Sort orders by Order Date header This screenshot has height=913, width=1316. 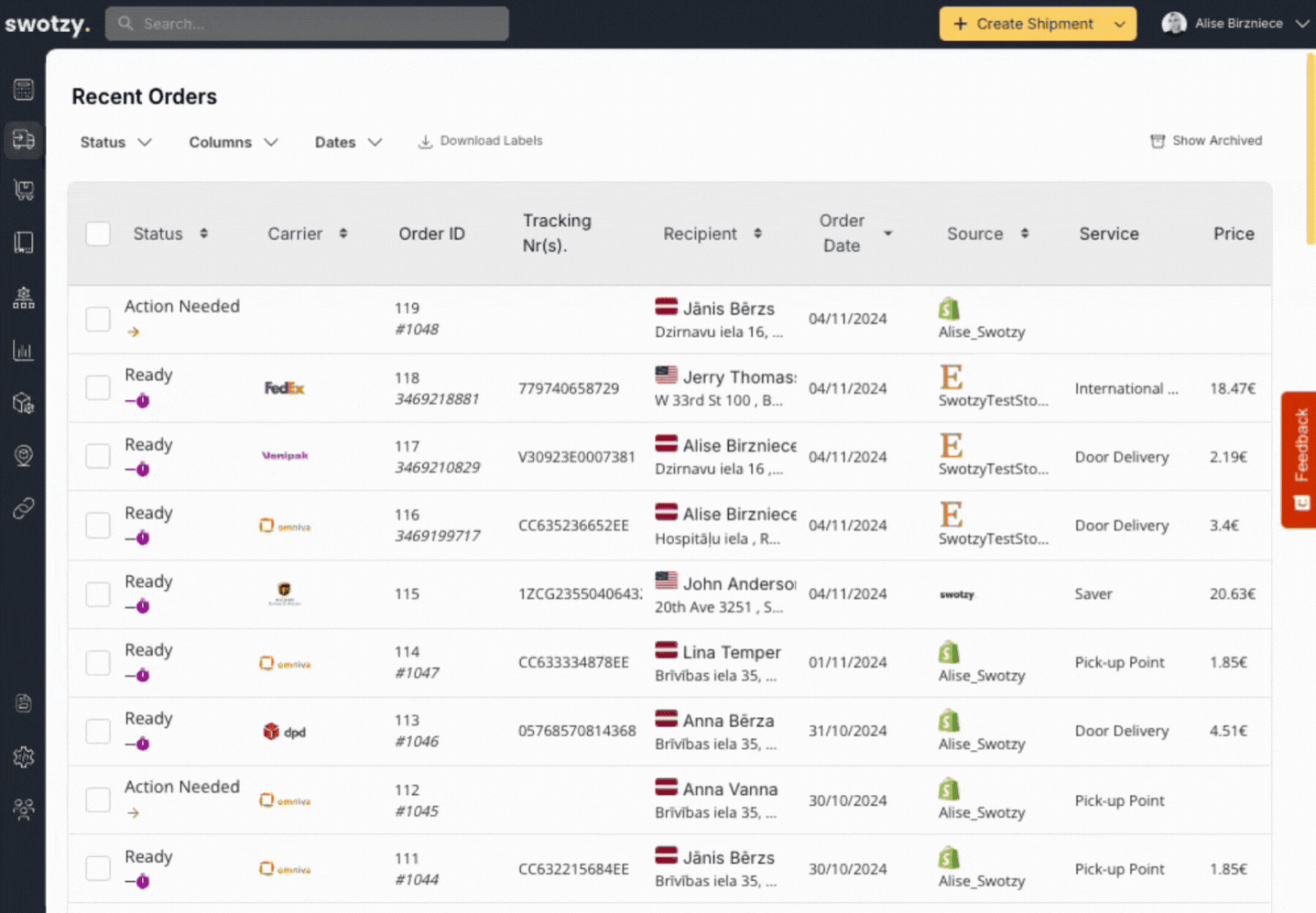coord(854,234)
